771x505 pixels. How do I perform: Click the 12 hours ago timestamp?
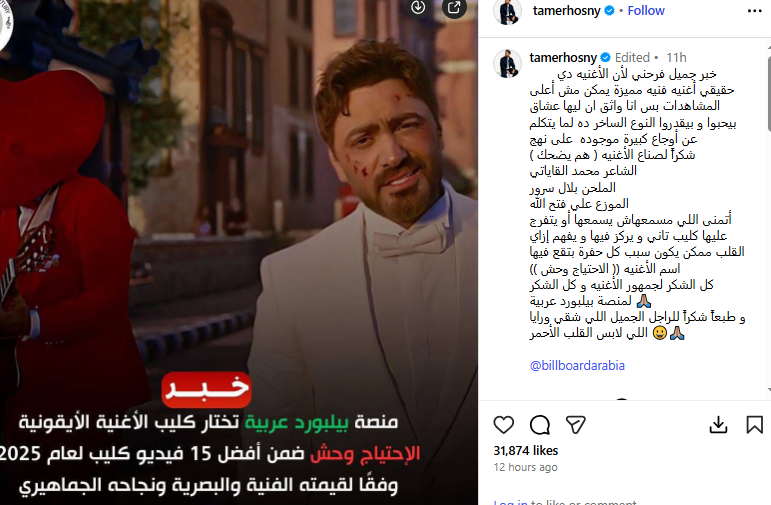pos(526,467)
